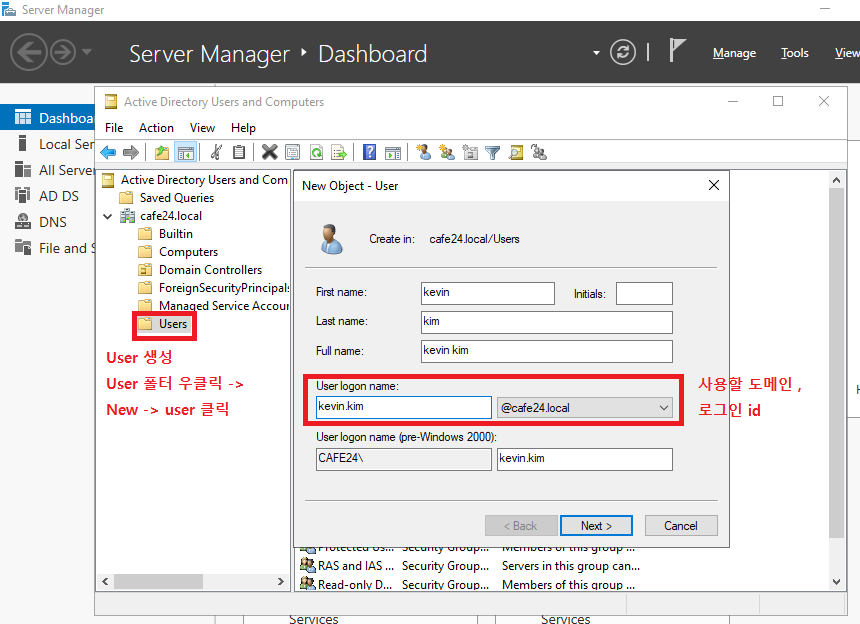Open the Help menu in ADUC

[243, 128]
